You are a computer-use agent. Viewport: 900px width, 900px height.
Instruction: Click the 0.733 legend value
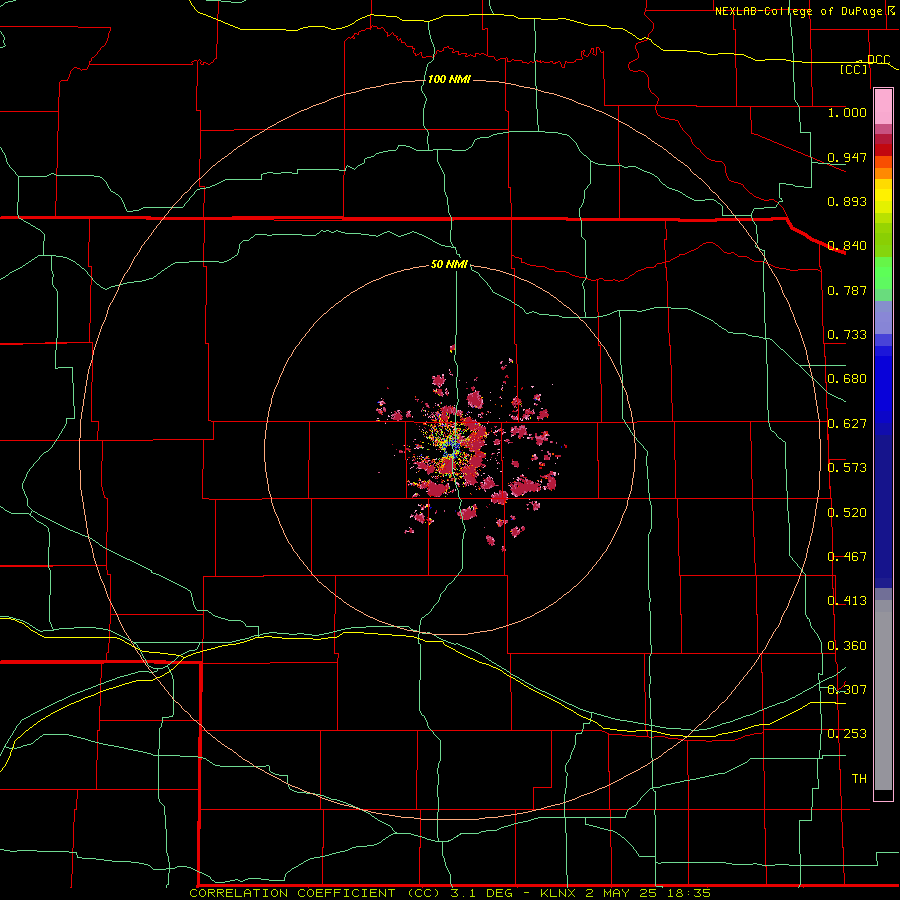pos(847,335)
